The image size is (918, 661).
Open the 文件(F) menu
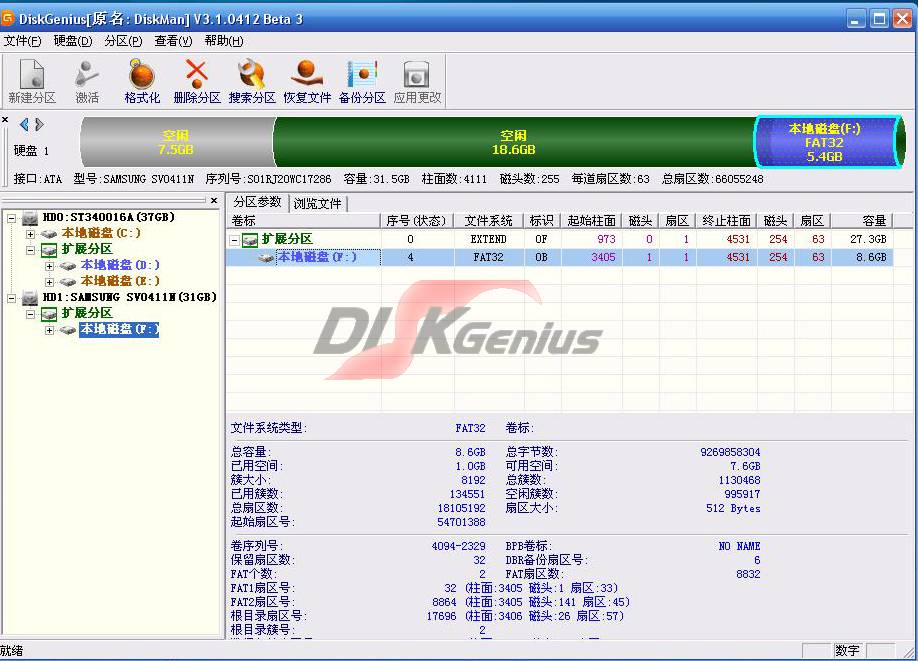22,41
